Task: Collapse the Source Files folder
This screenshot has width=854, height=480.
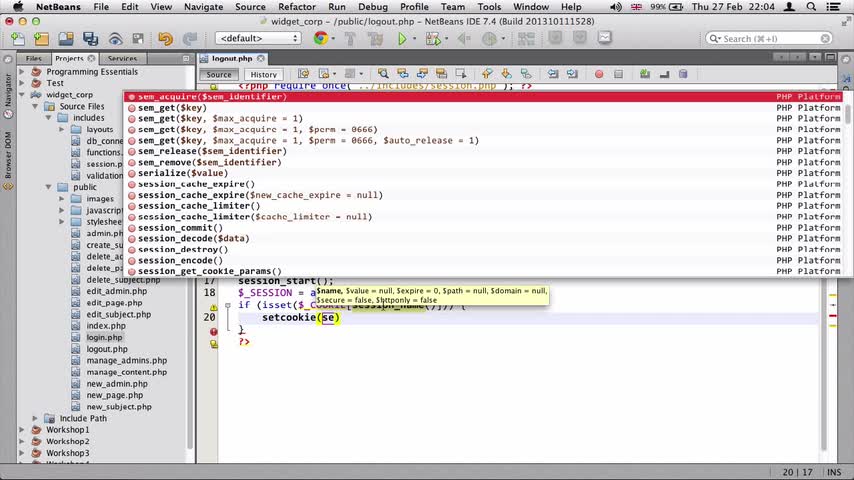Action: 35,106
